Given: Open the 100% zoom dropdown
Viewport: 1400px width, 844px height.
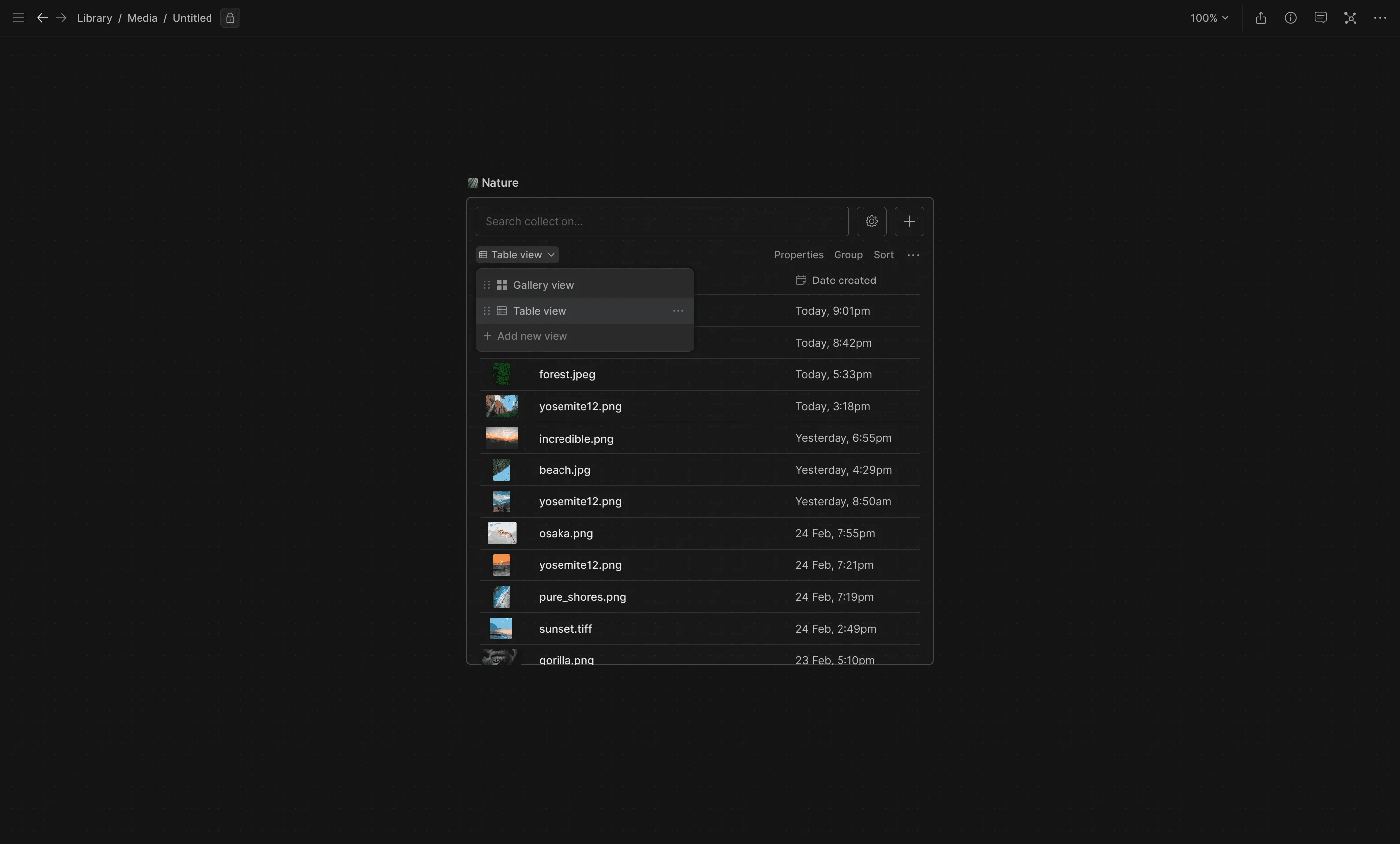Looking at the screenshot, I should point(1209,18).
